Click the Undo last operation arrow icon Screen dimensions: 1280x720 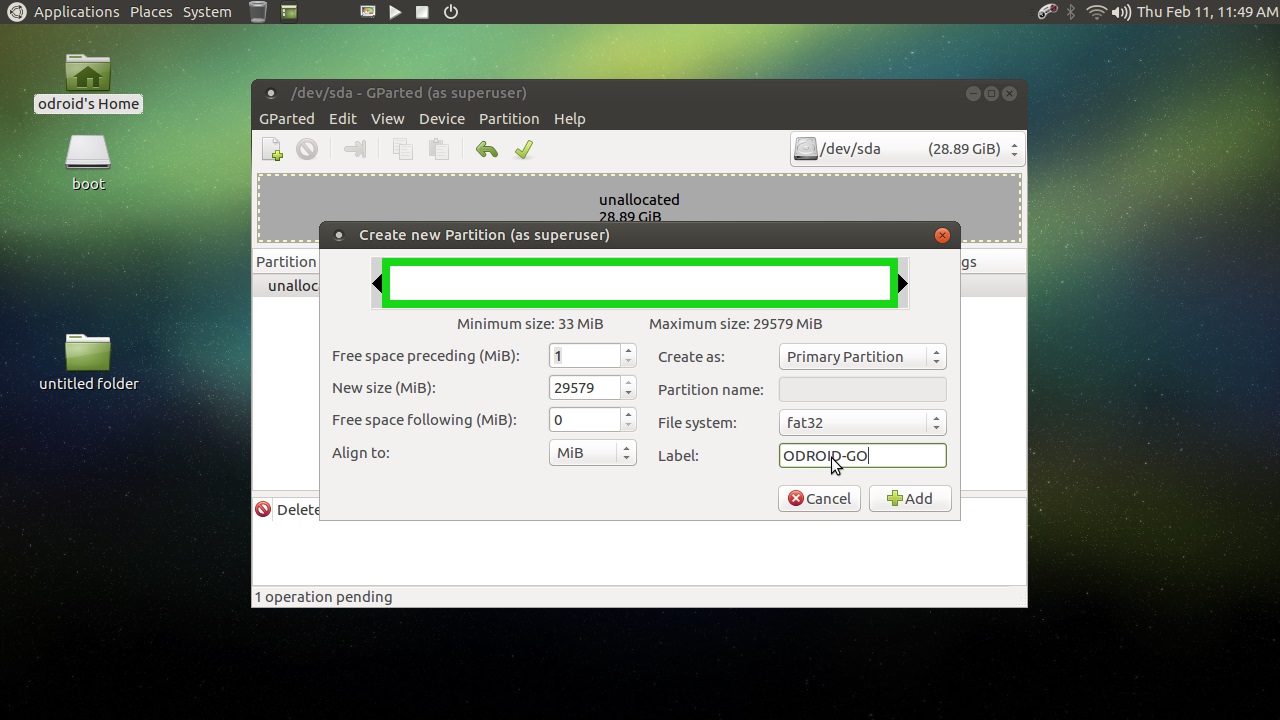click(x=487, y=150)
